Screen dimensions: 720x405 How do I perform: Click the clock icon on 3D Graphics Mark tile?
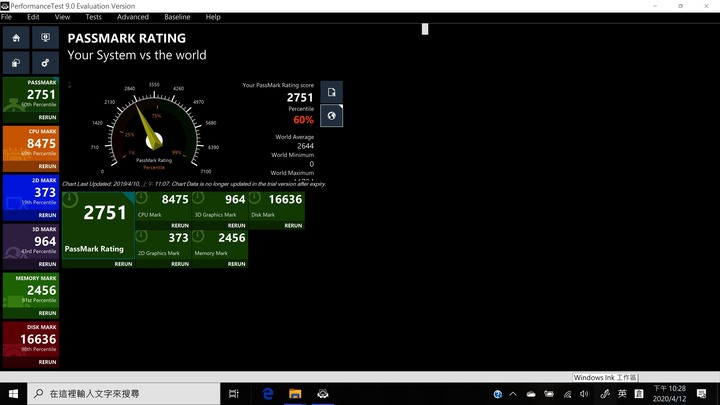point(198,198)
